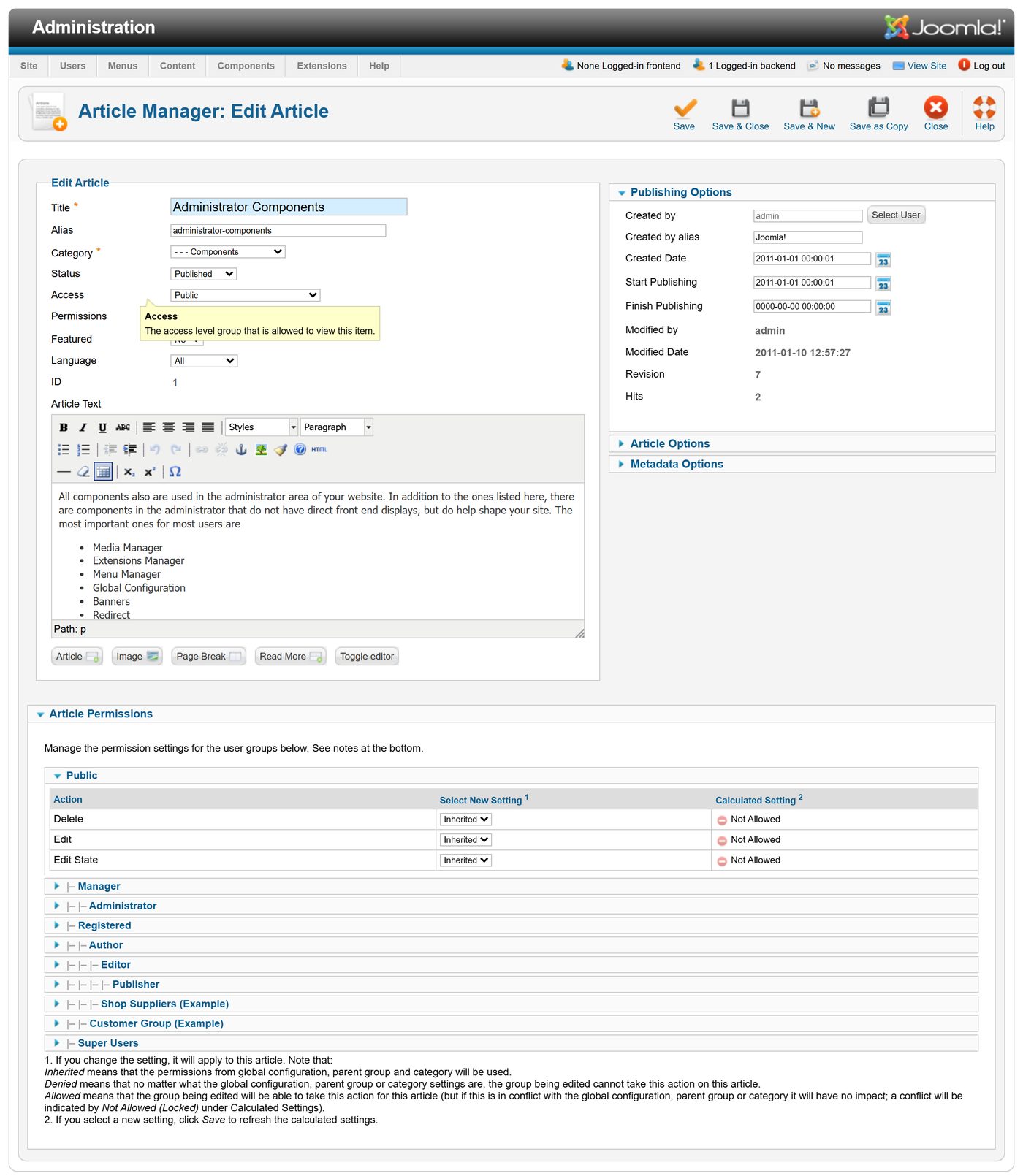Open the Styles dropdown in the editor
Image resolution: width=1023 pixels, height=1176 pixels.
point(262,427)
